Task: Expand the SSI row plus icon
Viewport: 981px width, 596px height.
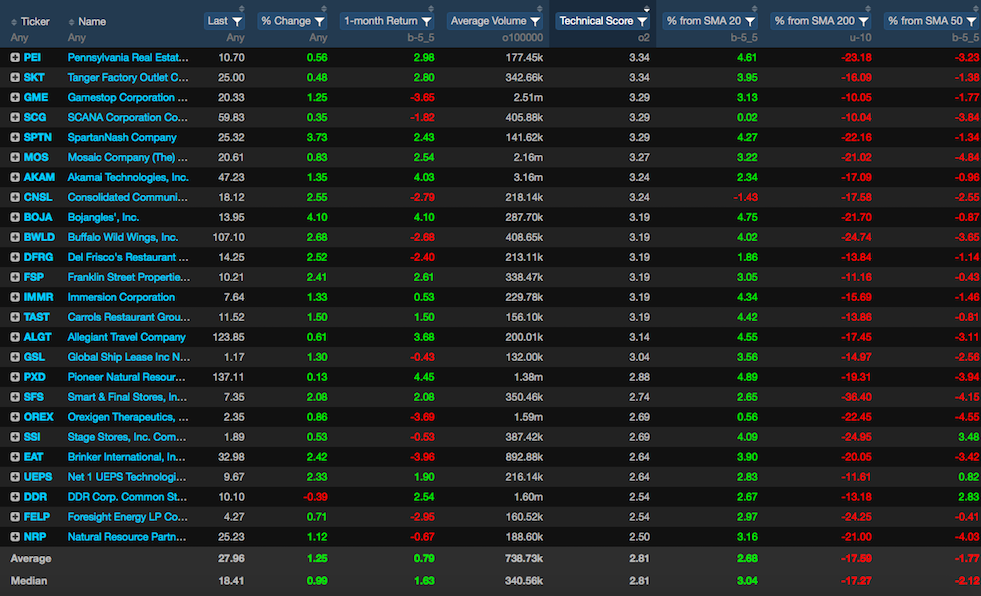Action: click(15, 437)
